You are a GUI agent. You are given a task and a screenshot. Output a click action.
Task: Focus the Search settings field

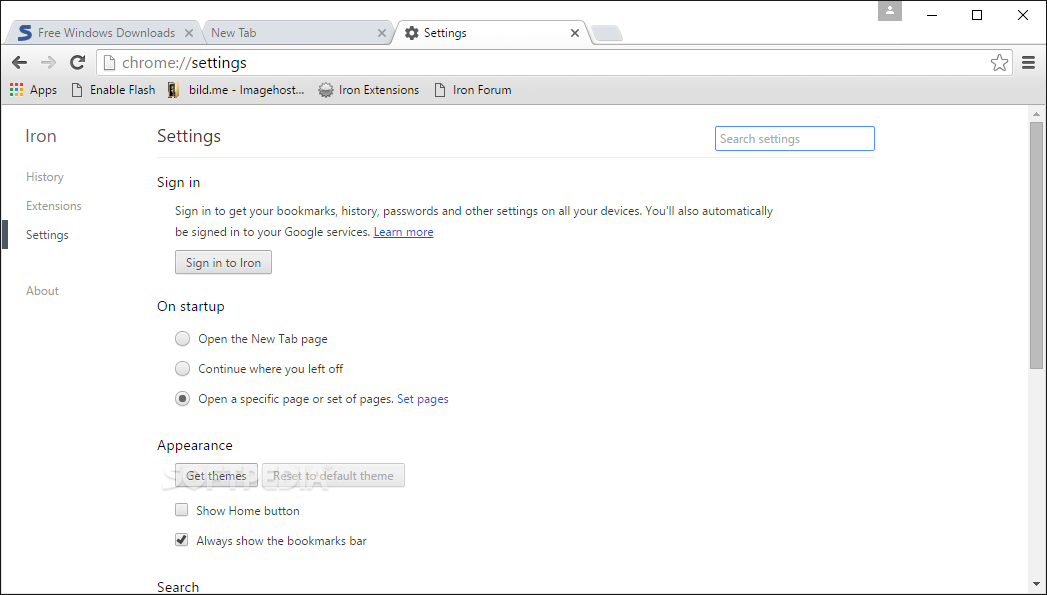click(x=795, y=139)
